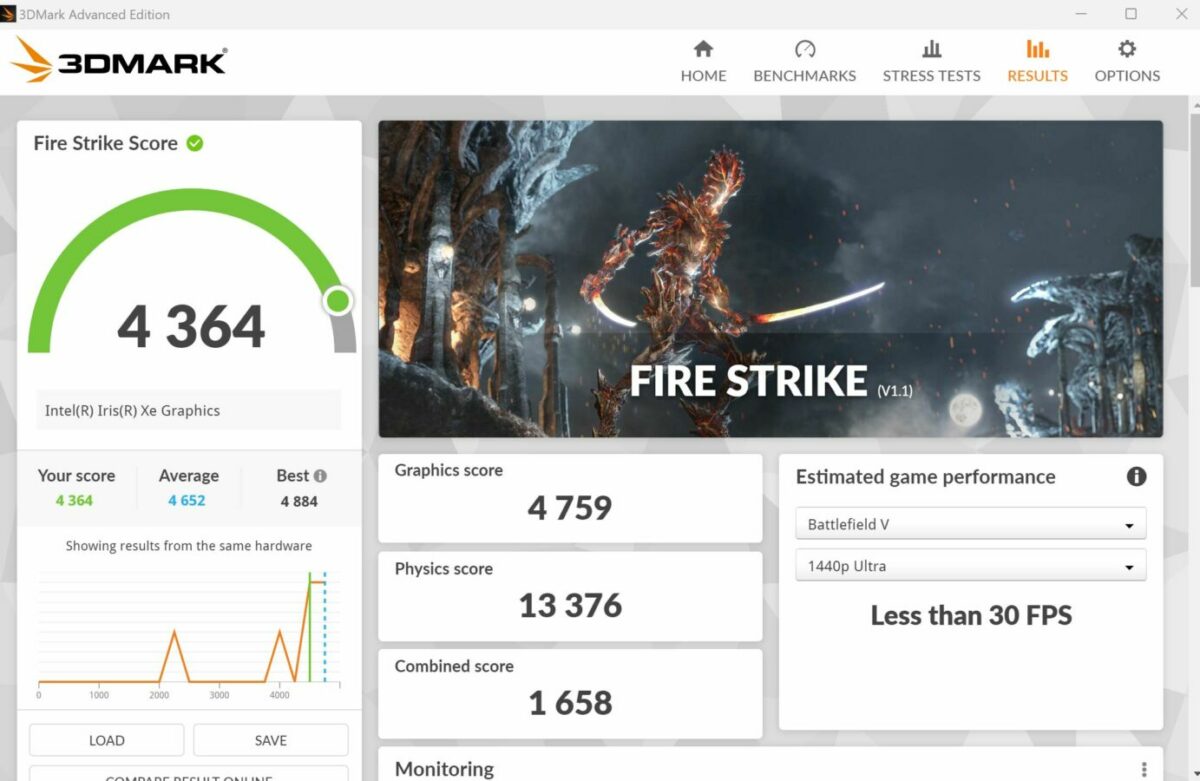Click the Estimated game performance heading
The image size is (1200, 781).
point(925,477)
